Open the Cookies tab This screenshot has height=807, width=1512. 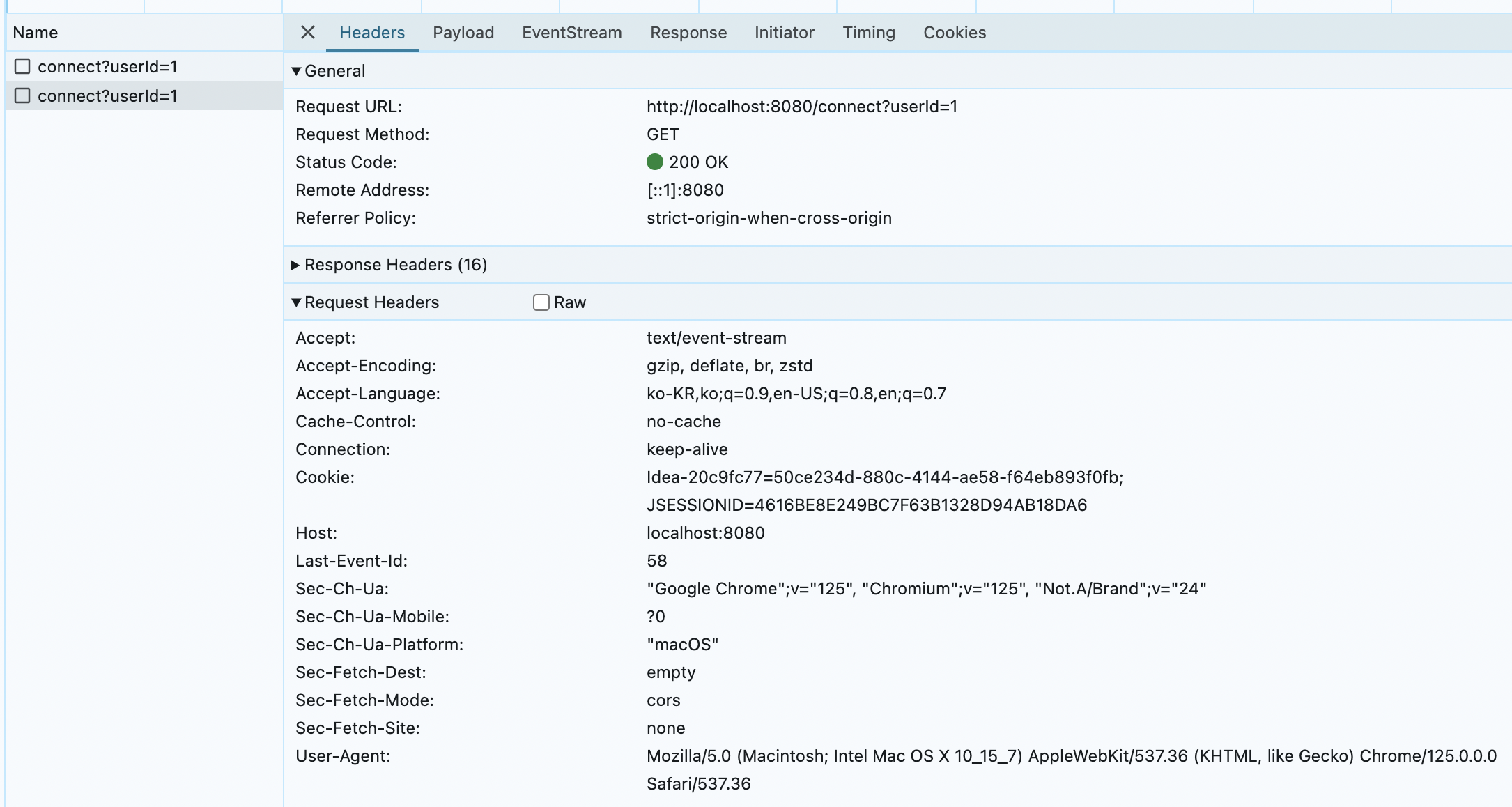tap(954, 33)
